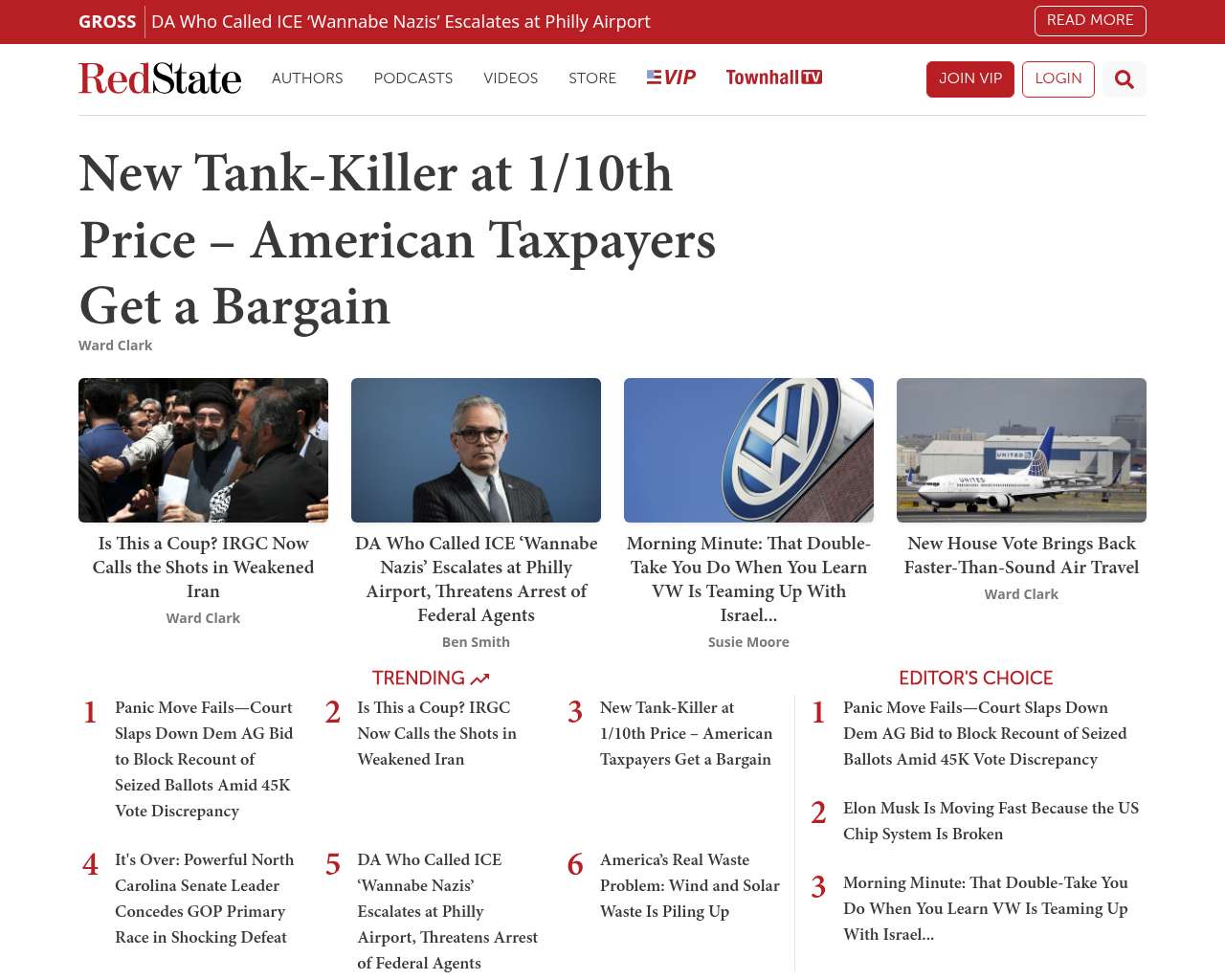Visit the Store nav link

[x=591, y=78]
